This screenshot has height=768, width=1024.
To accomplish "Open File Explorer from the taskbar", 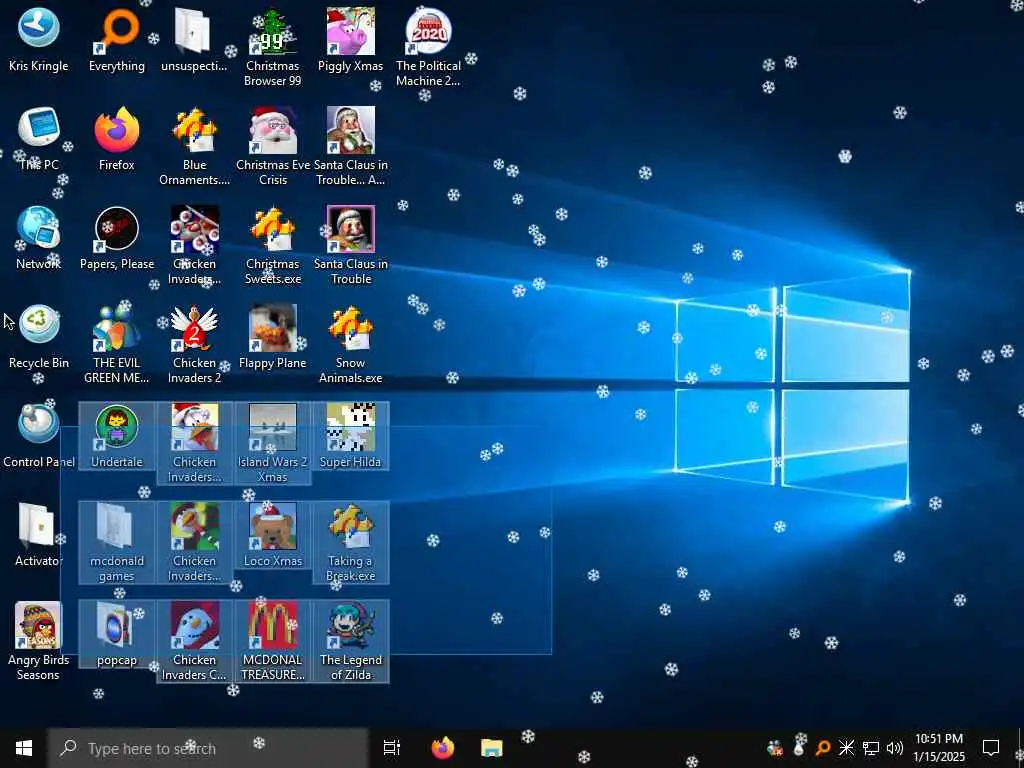I will pyautogui.click(x=492, y=748).
